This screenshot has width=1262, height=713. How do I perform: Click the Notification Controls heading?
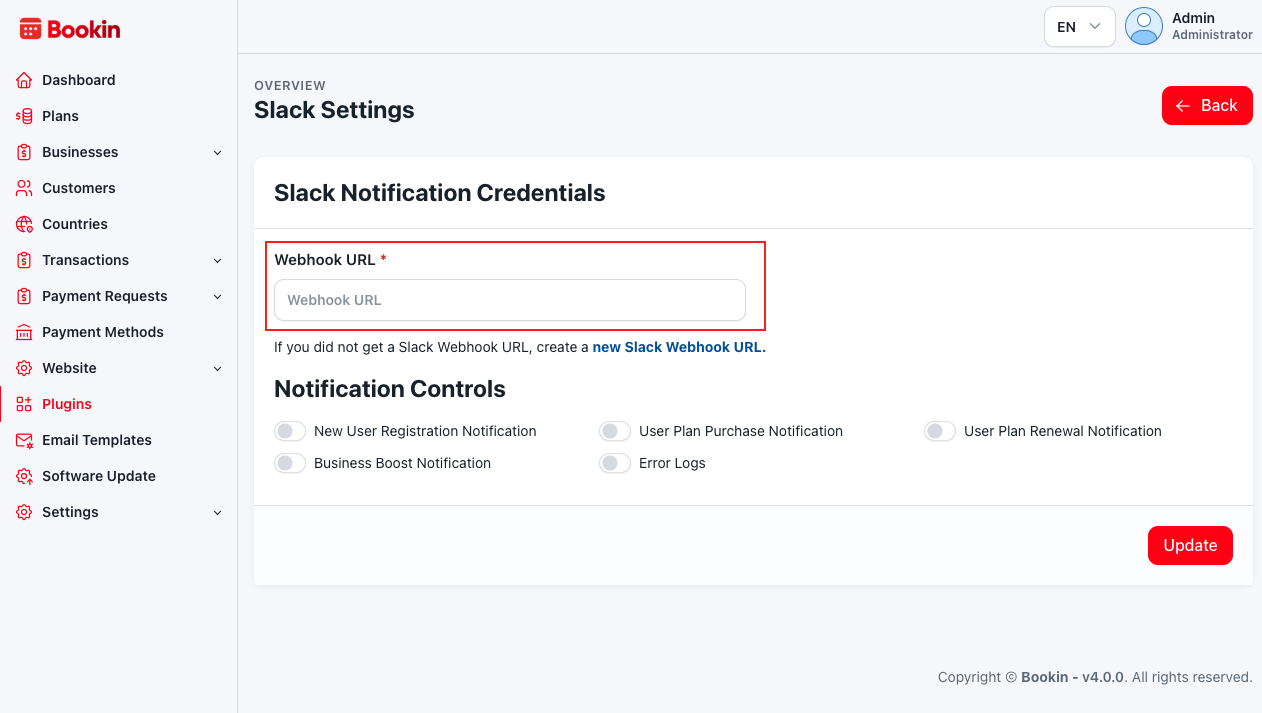(390, 389)
